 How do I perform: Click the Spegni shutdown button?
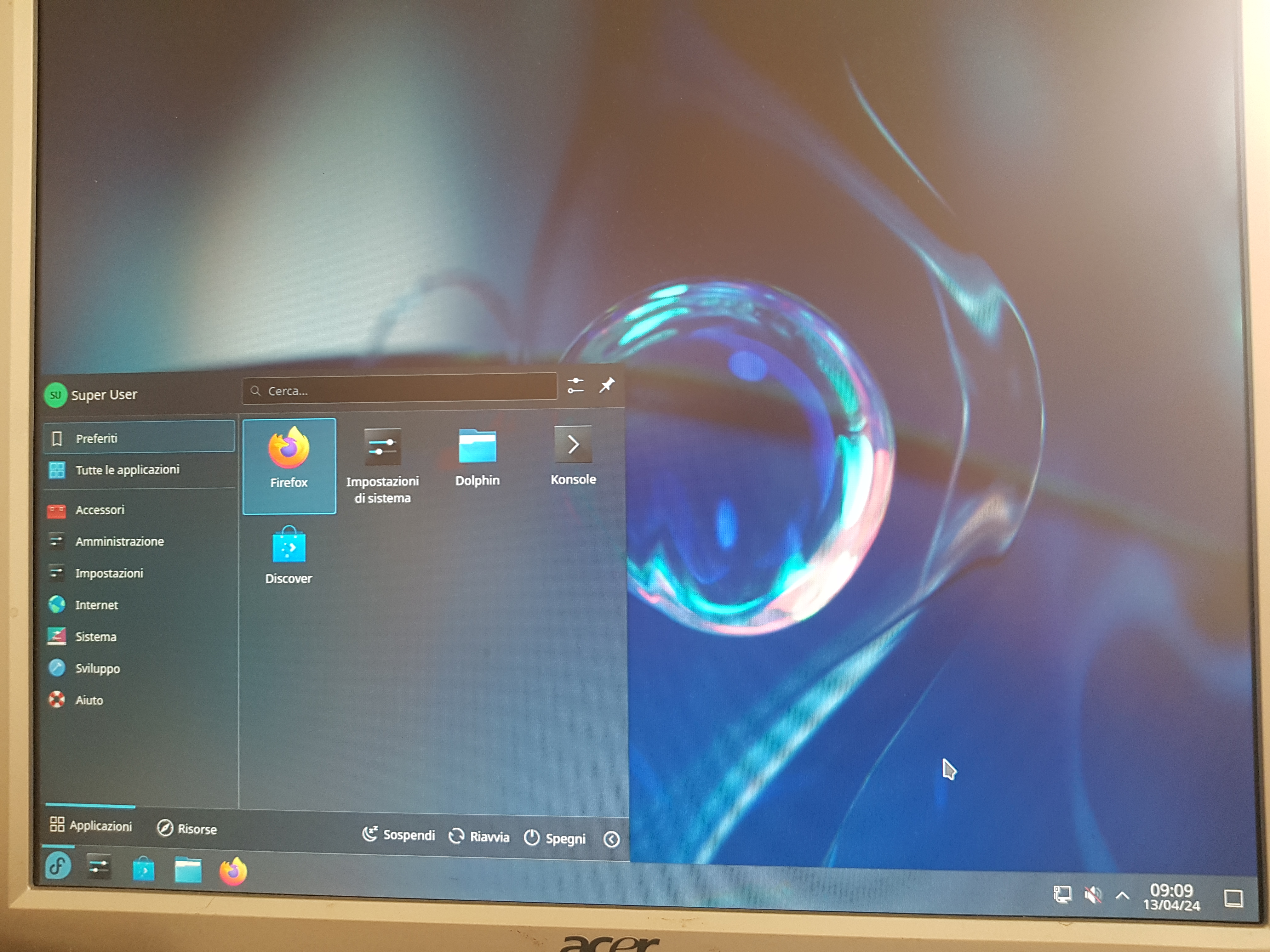click(555, 838)
